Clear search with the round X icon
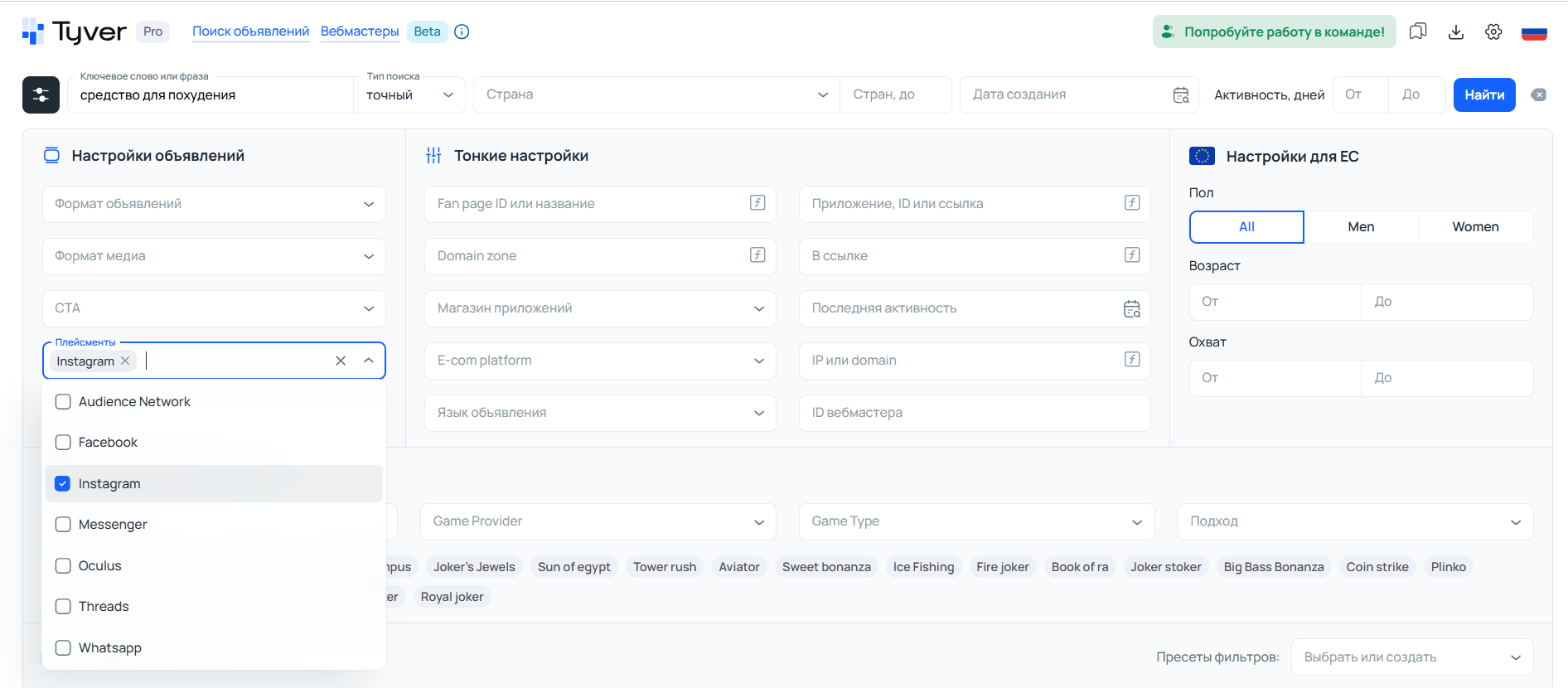 pos(1538,94)
